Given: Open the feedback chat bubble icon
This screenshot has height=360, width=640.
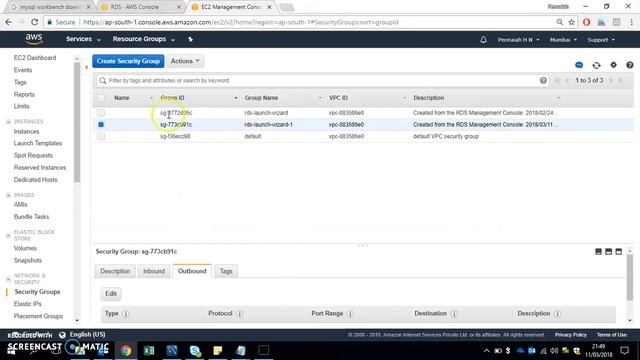Looking at the screenshot, I should (x=579, y=65).
